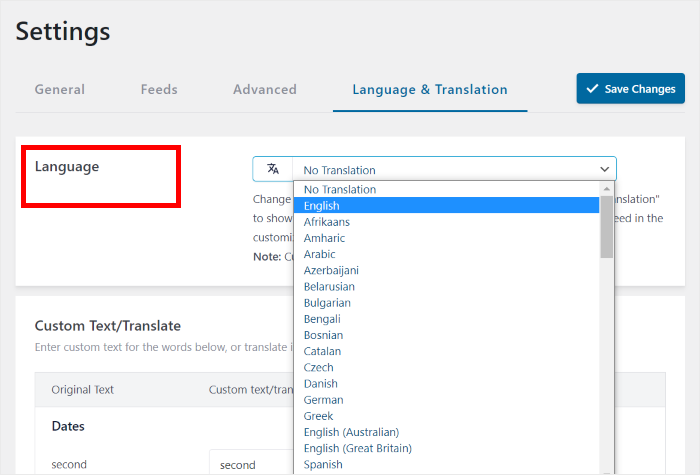Choose English from the language list
Image resolution: width=700 pixels, height=475 pixels.
tap(322, 206)
